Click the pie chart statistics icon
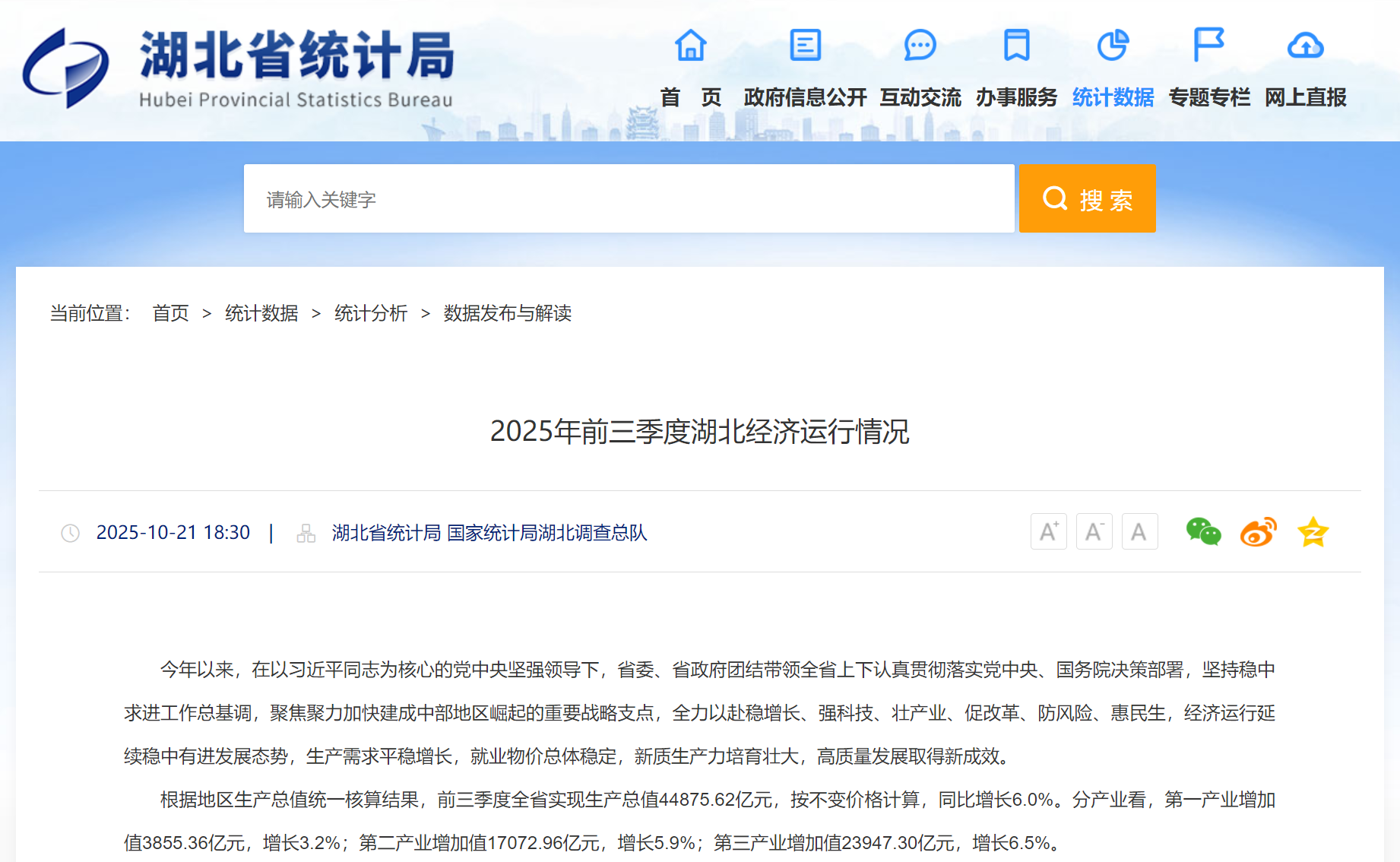 point(1113,46)
